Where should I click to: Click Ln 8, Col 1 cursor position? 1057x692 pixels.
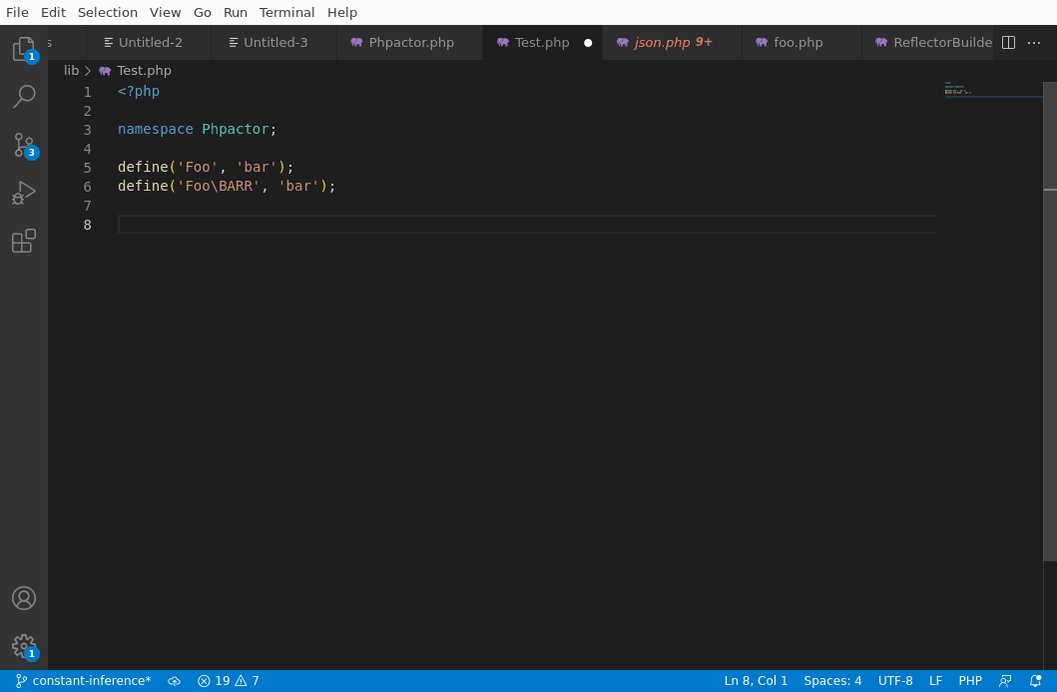click(x=756, y=681)
